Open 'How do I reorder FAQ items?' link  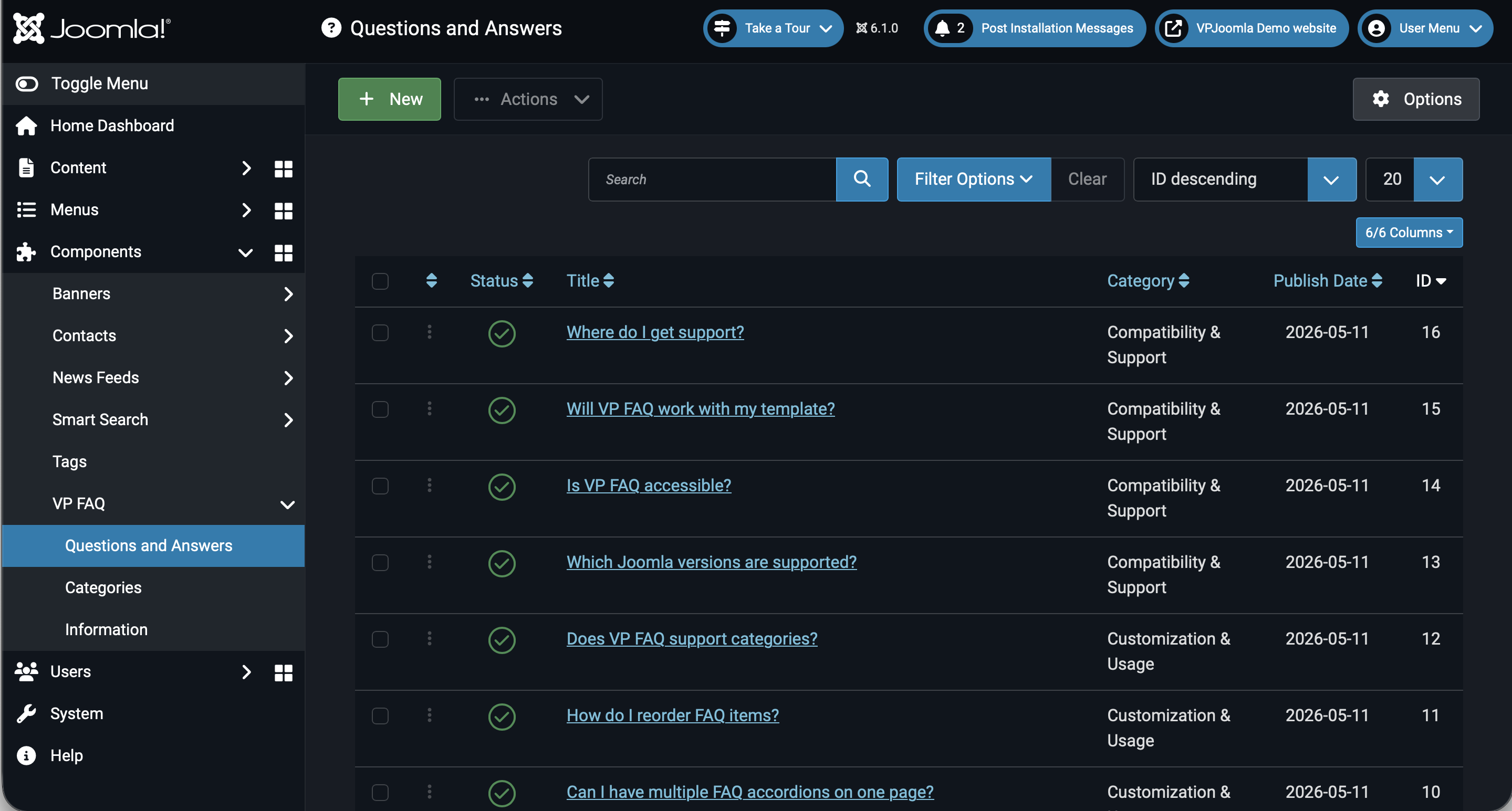(x=673, y=715)
